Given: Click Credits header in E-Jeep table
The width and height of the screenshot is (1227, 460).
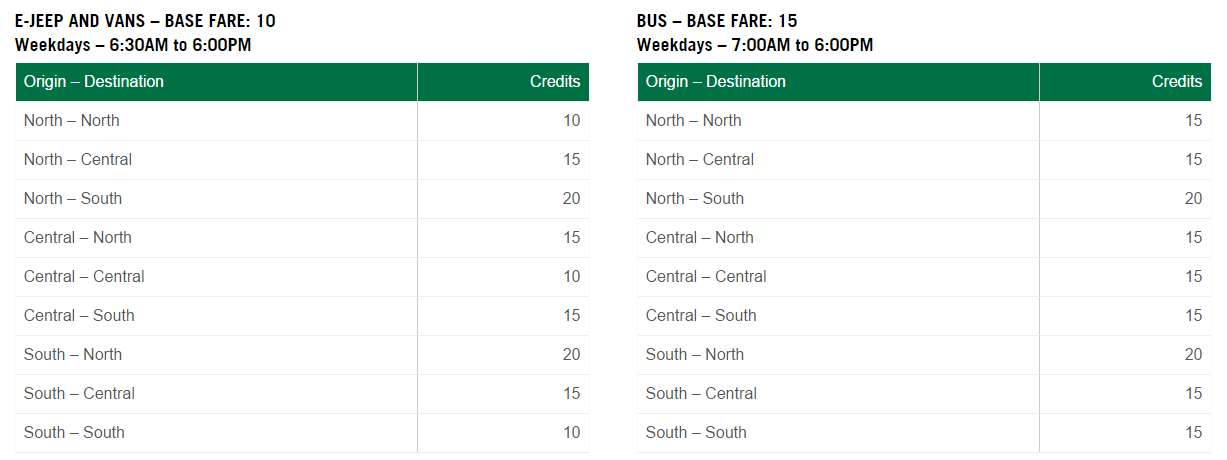Looking at the screenshot, I should [x=555, y=82].
